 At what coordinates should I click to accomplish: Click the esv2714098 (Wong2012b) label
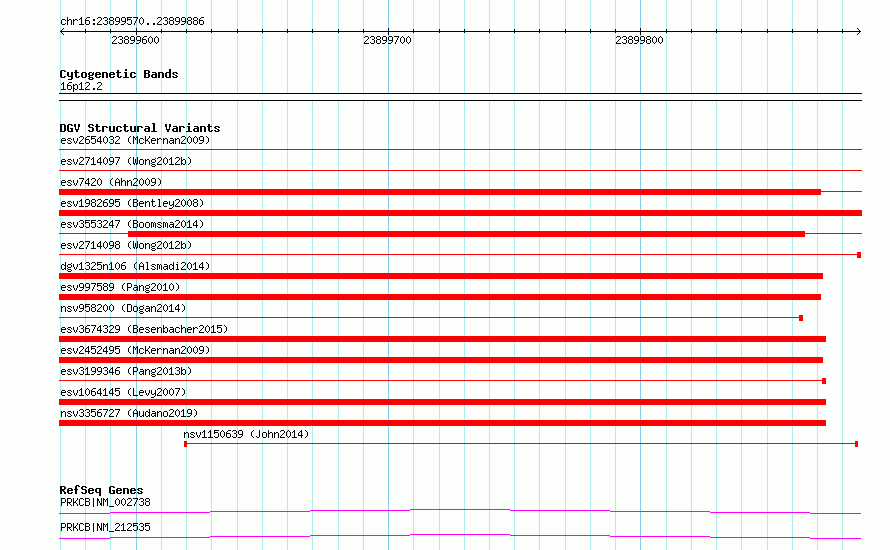point(126,245)
